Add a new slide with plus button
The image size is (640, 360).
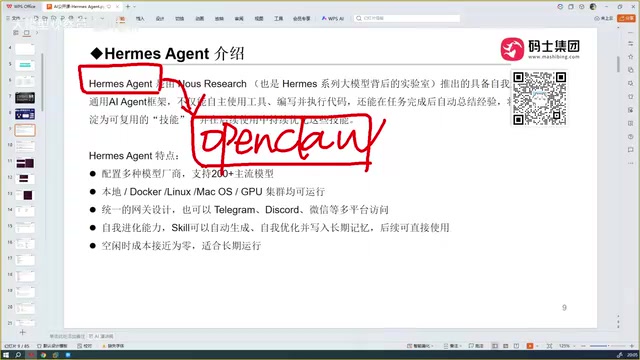click(x=22, y=332)
